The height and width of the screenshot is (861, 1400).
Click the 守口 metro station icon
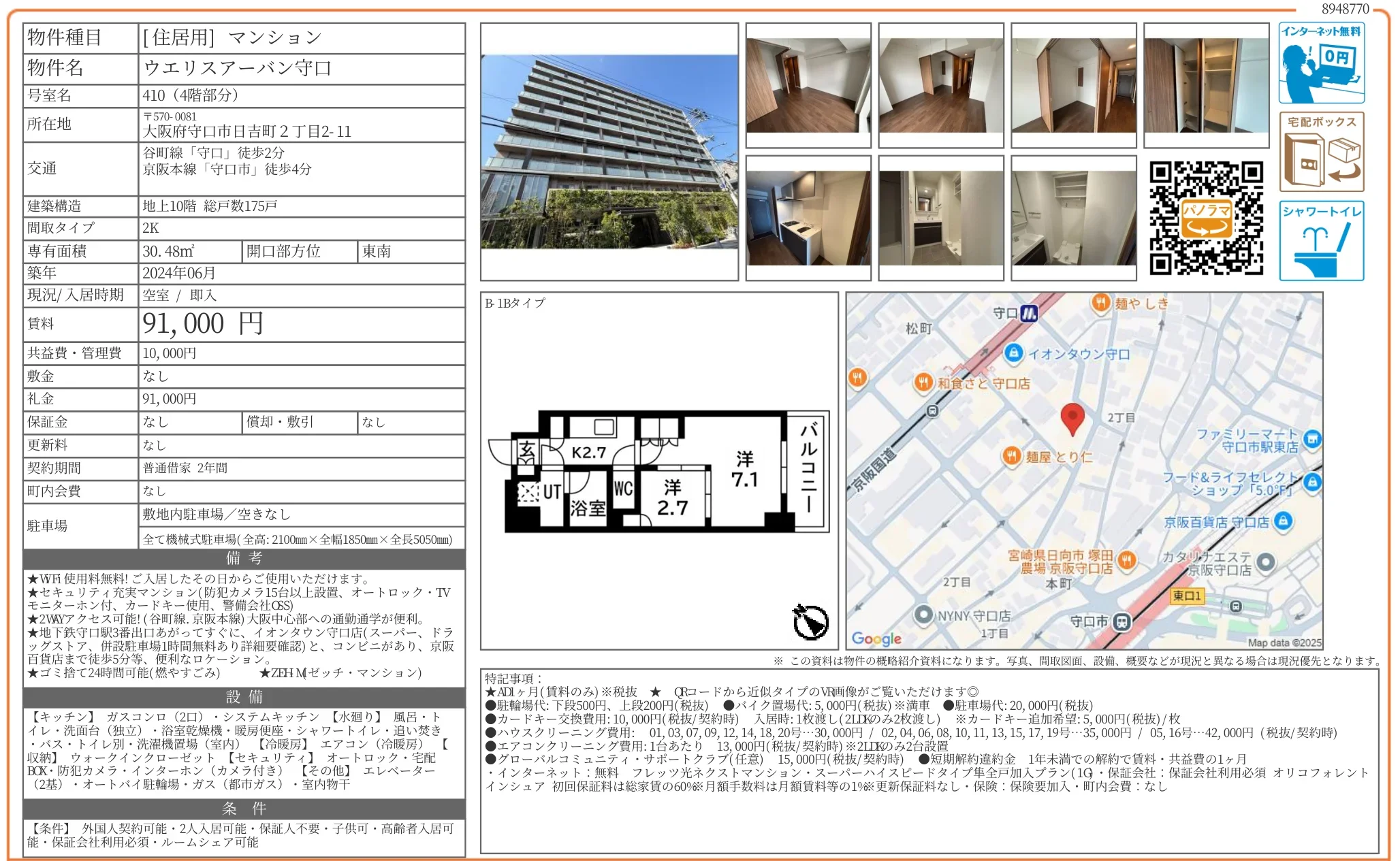click(x=1028, y=313)
